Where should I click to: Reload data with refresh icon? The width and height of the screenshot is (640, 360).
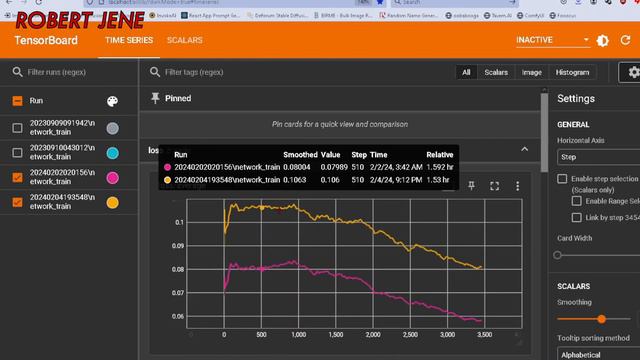625,40
